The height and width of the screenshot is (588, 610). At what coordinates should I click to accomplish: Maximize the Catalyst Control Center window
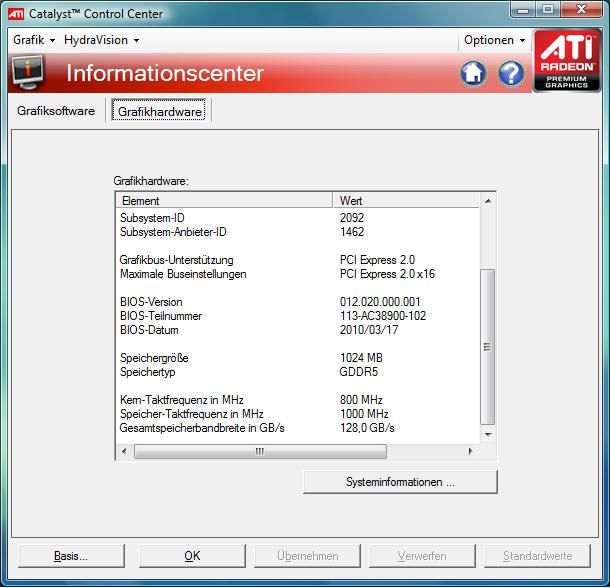548,9
